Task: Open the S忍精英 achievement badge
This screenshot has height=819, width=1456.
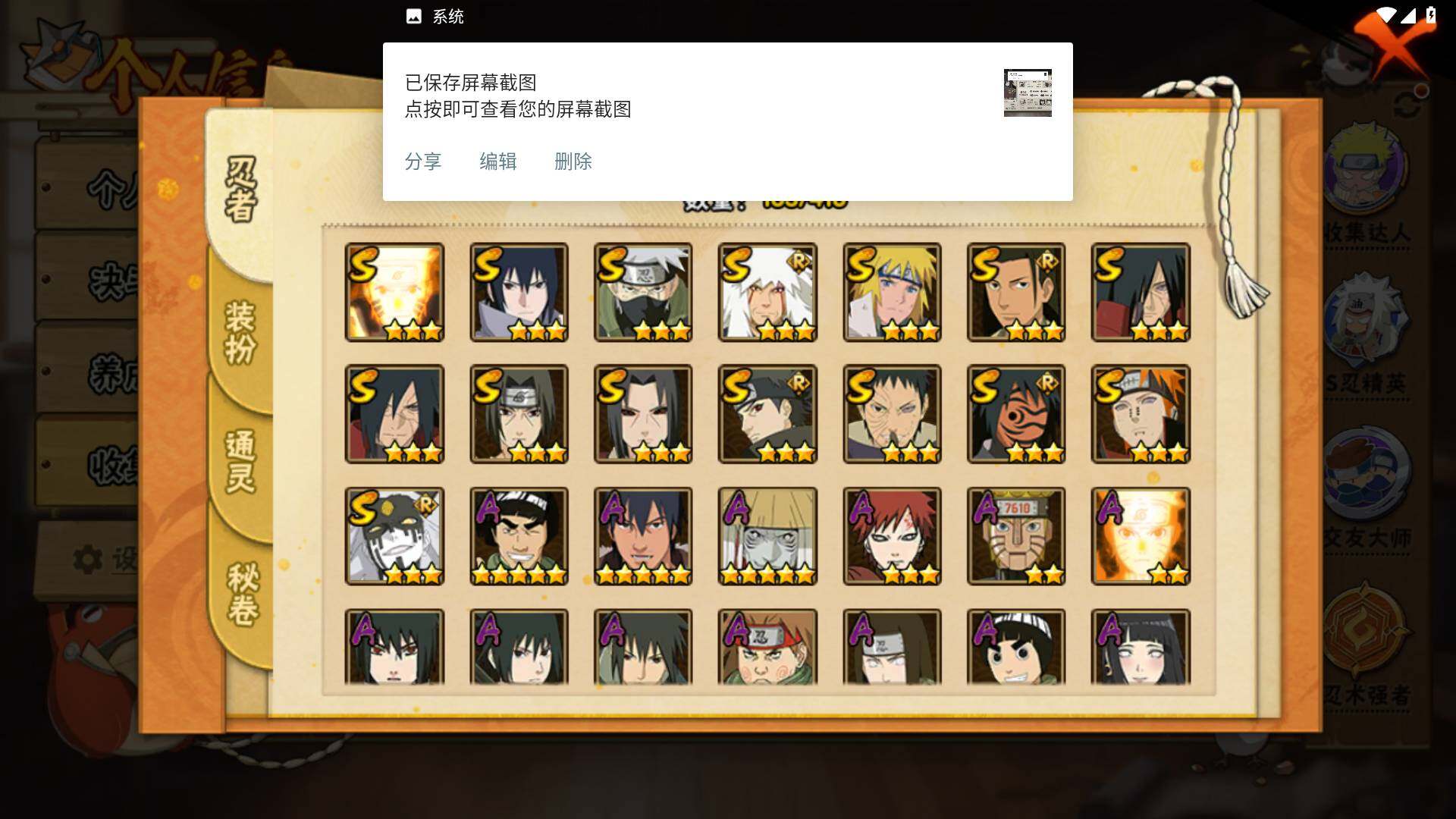Action: (x=1367, y=334)
